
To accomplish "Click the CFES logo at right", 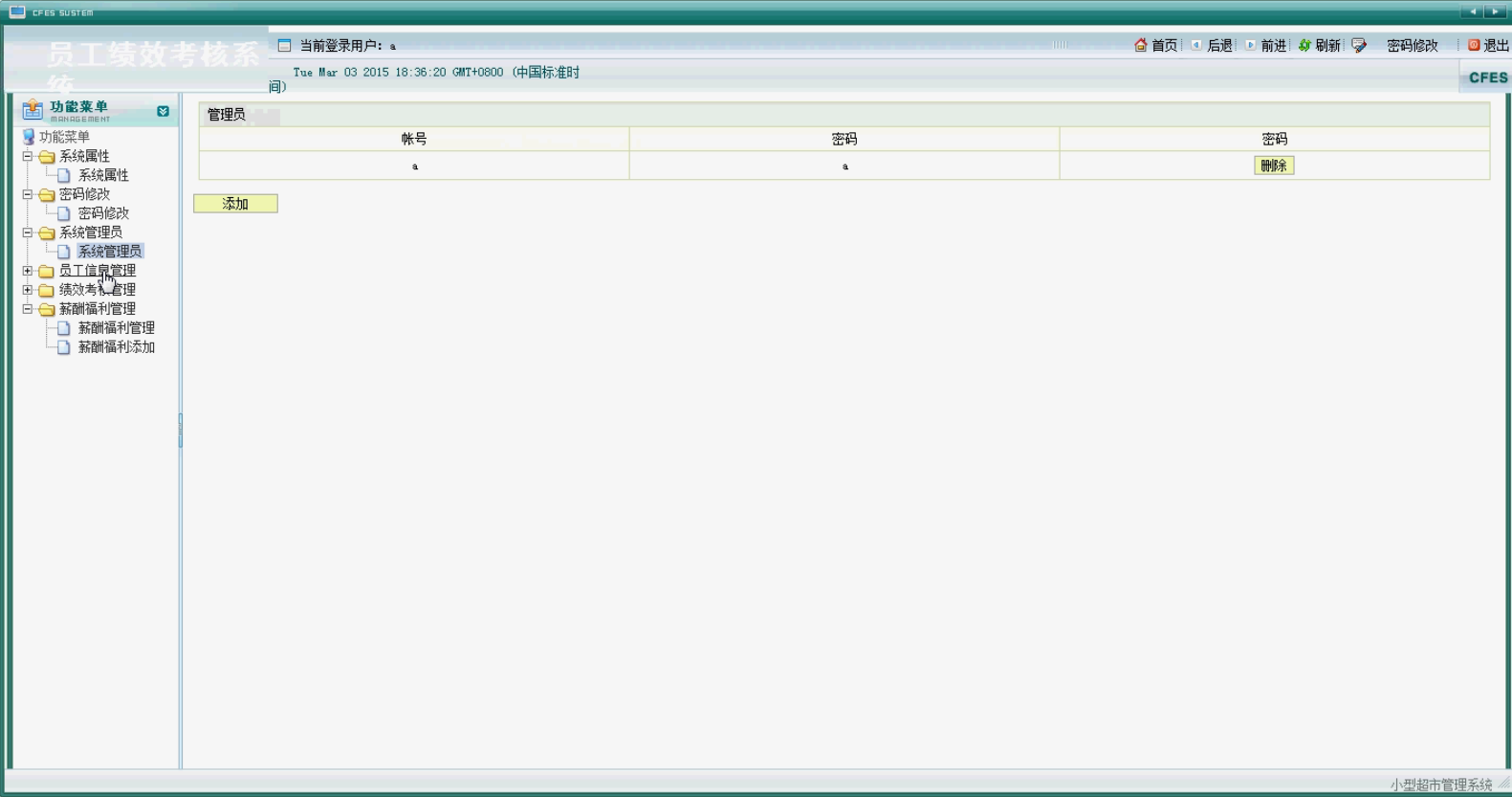I will (1488, 77).
